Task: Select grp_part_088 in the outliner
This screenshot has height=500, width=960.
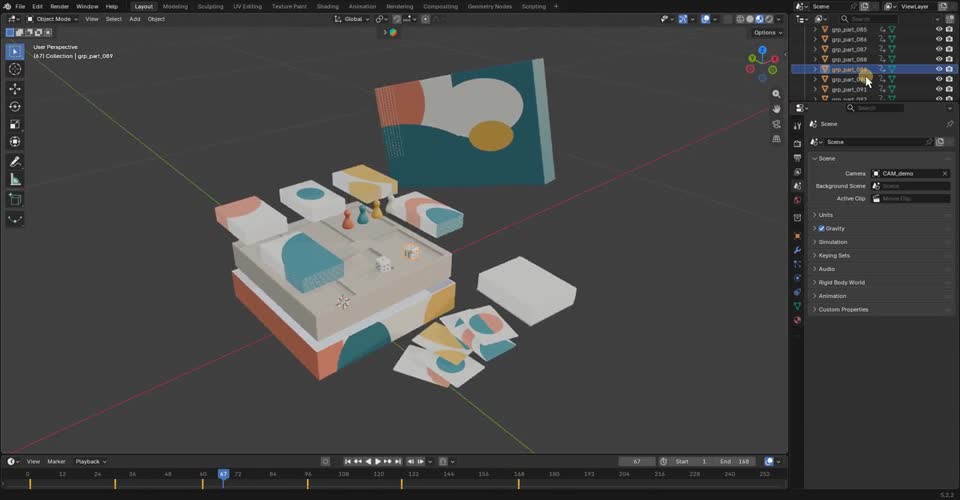Action: [x=849, y=59]
